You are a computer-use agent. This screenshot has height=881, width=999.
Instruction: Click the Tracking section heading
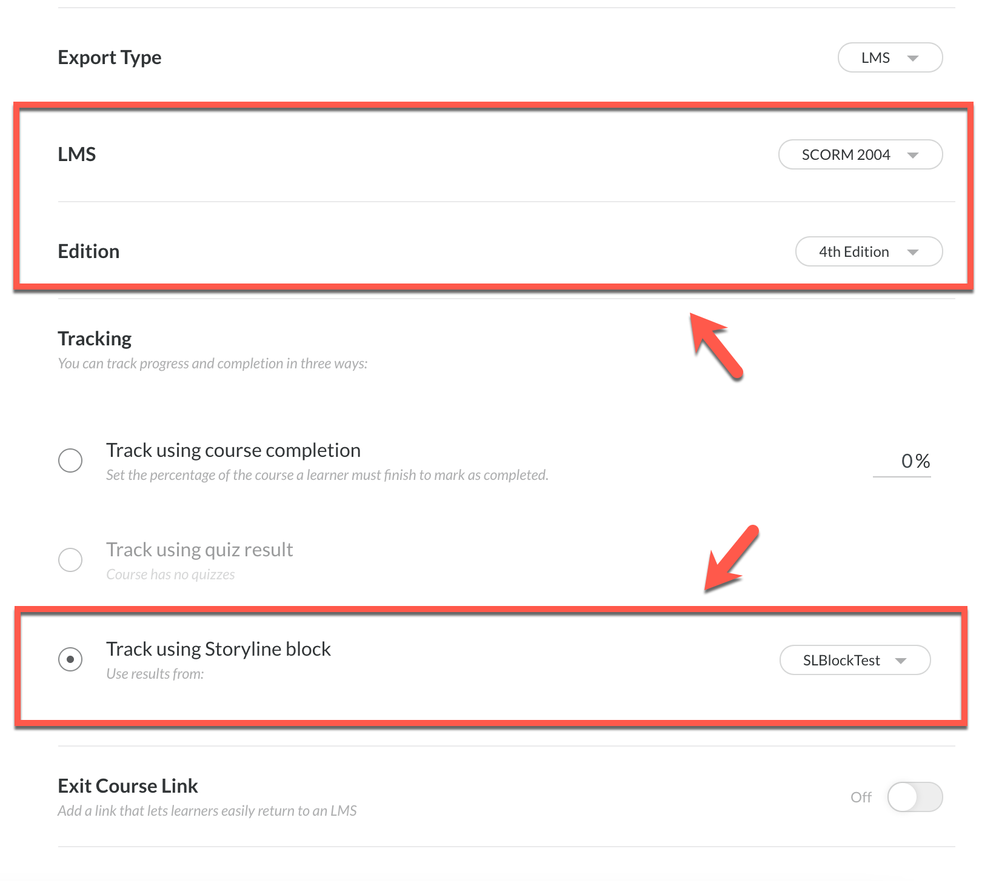click(x=95, y=338)
